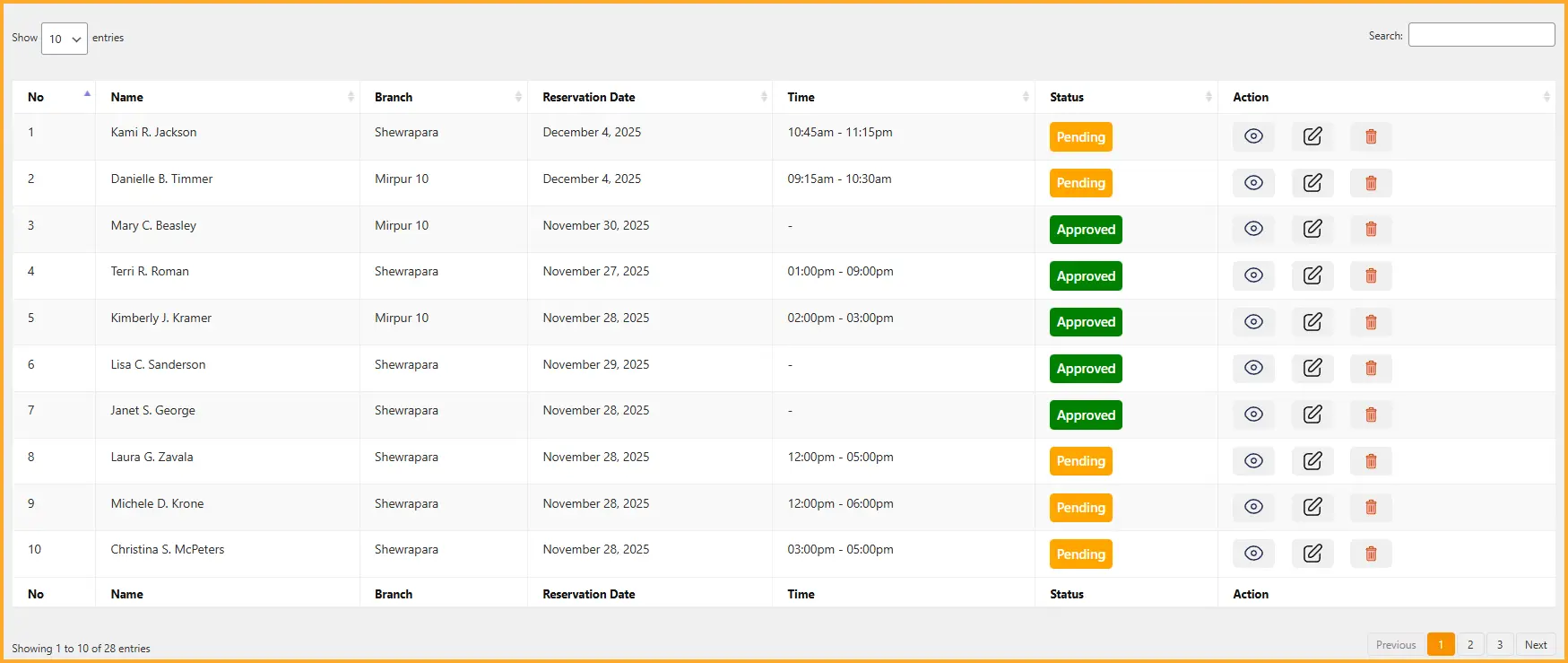Click Pending badge for Kami R. Jackson

[1080, 137]
